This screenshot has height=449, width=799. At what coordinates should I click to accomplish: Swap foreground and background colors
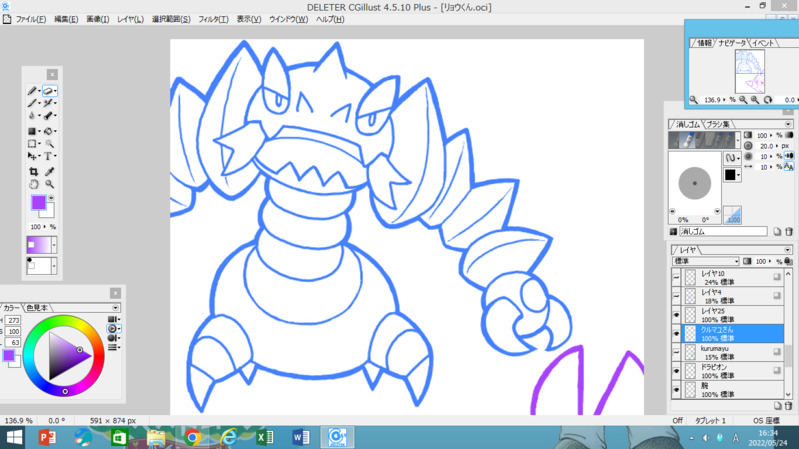tap(51, 198)
